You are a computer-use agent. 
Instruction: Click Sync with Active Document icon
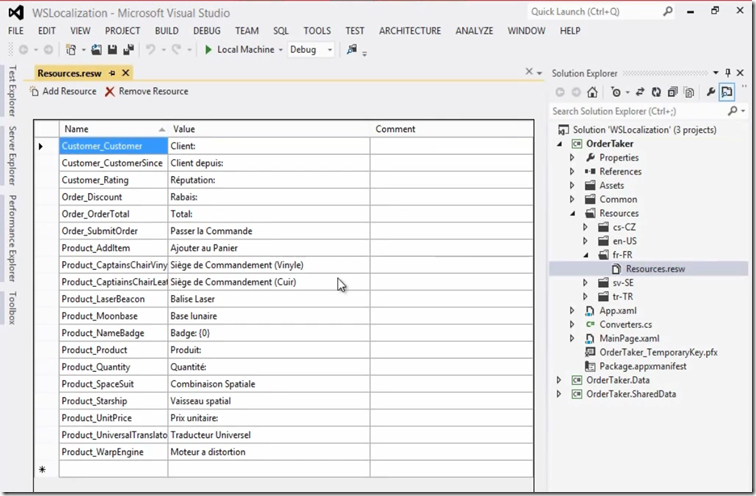(x=640, y=92)
